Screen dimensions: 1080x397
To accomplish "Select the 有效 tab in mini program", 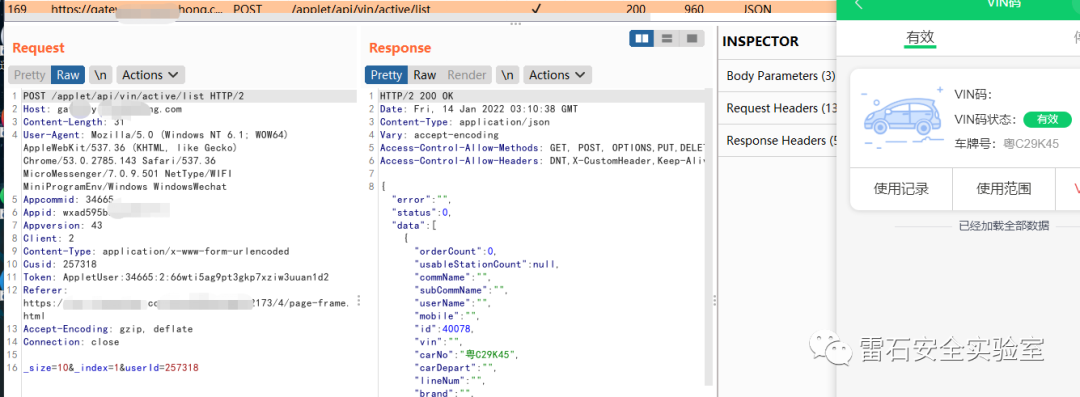I will coord(920,38).
